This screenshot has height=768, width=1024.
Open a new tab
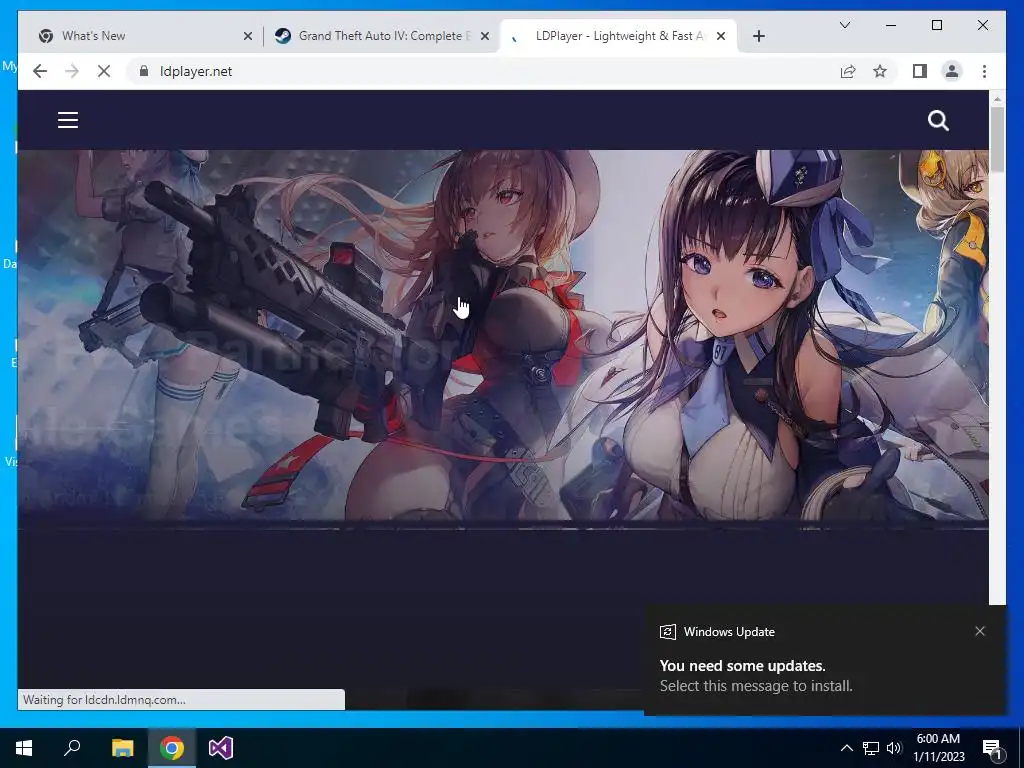coord(758,36)
